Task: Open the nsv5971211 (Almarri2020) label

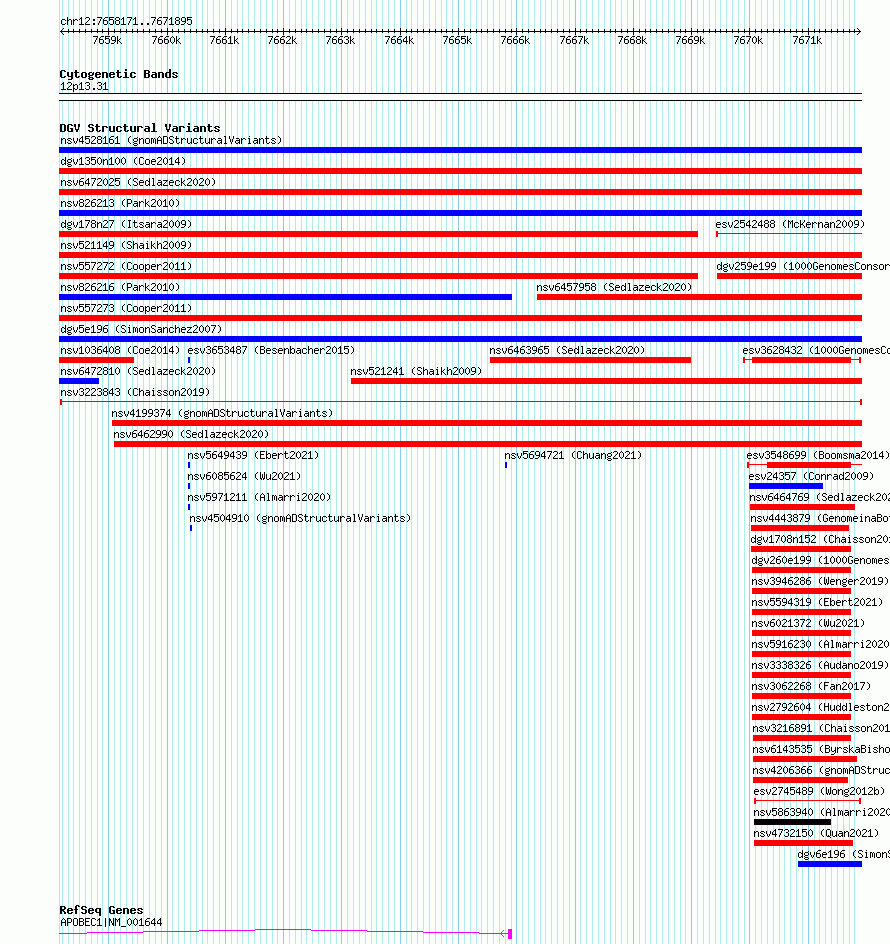Action: [x=260, y=498]
